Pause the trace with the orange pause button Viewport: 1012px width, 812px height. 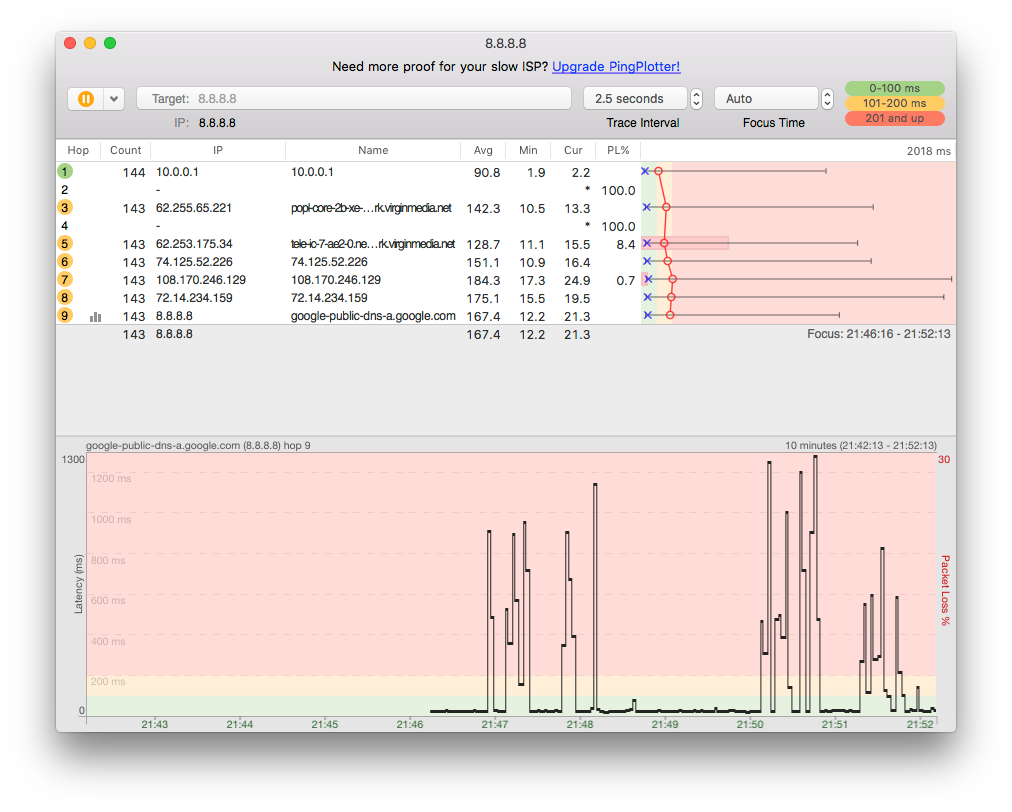pos(86,99)
